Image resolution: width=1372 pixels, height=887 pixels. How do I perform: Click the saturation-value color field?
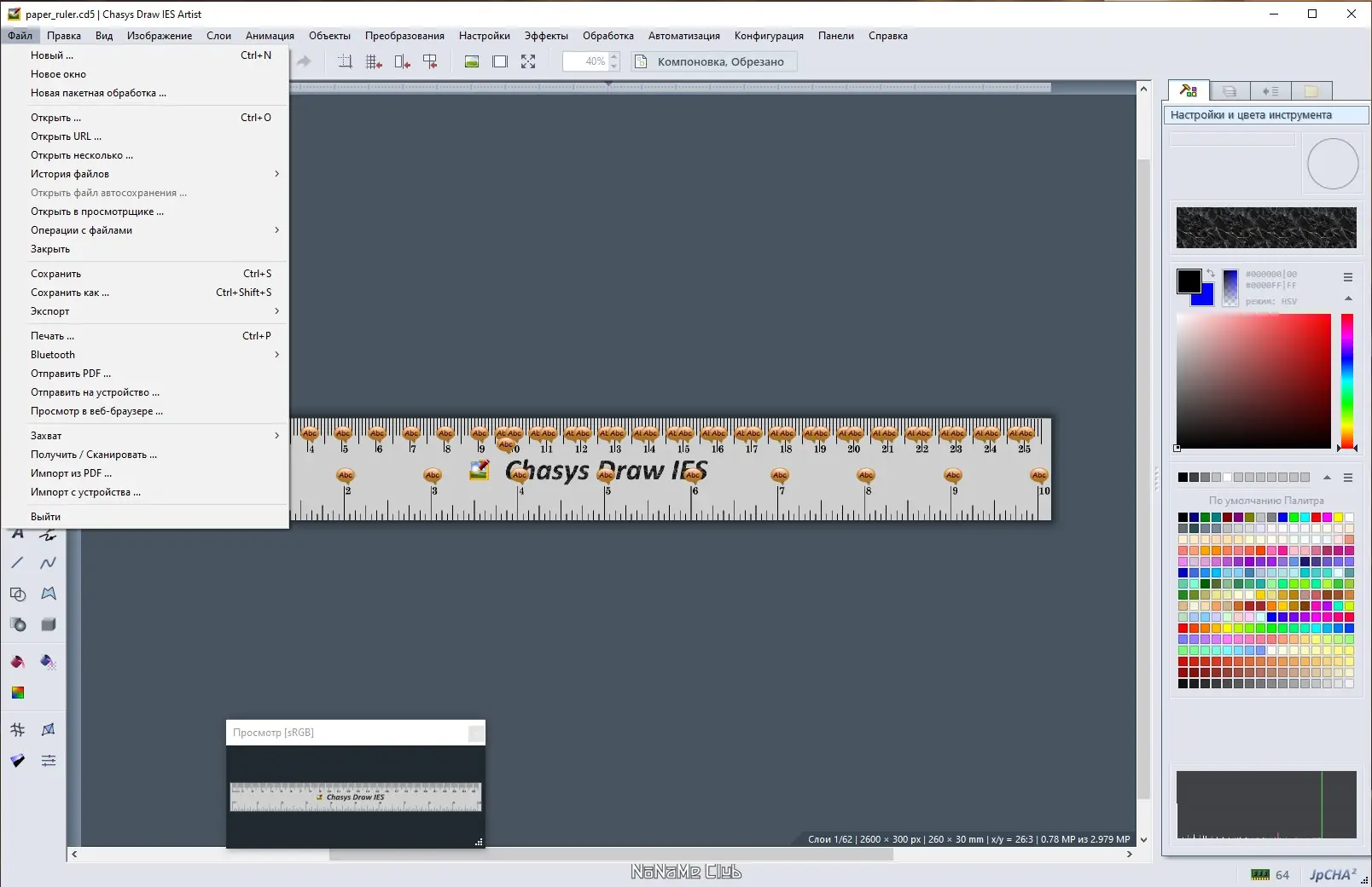point(1253,381)
